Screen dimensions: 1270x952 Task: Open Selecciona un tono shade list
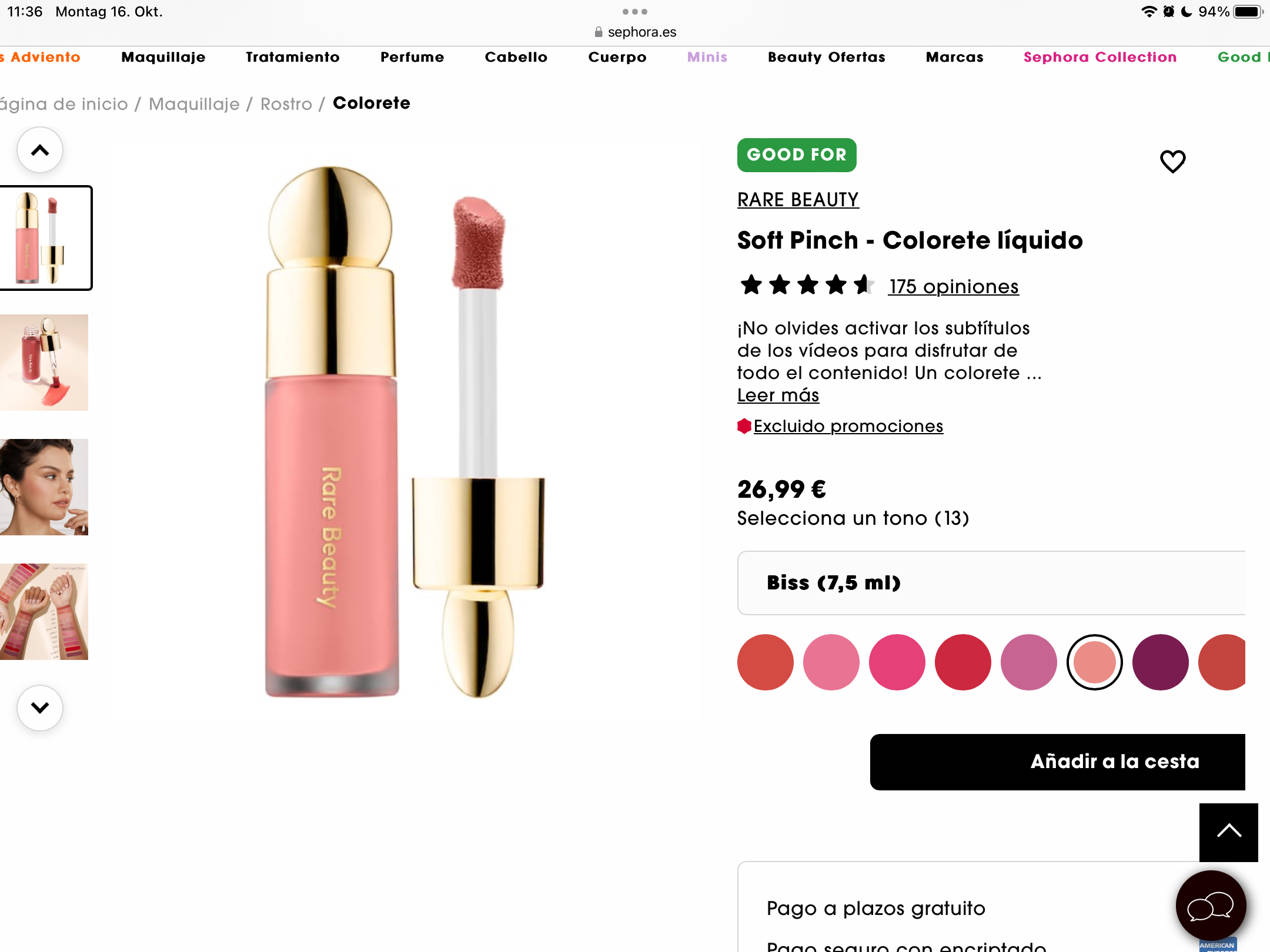[x=853, y=518]
